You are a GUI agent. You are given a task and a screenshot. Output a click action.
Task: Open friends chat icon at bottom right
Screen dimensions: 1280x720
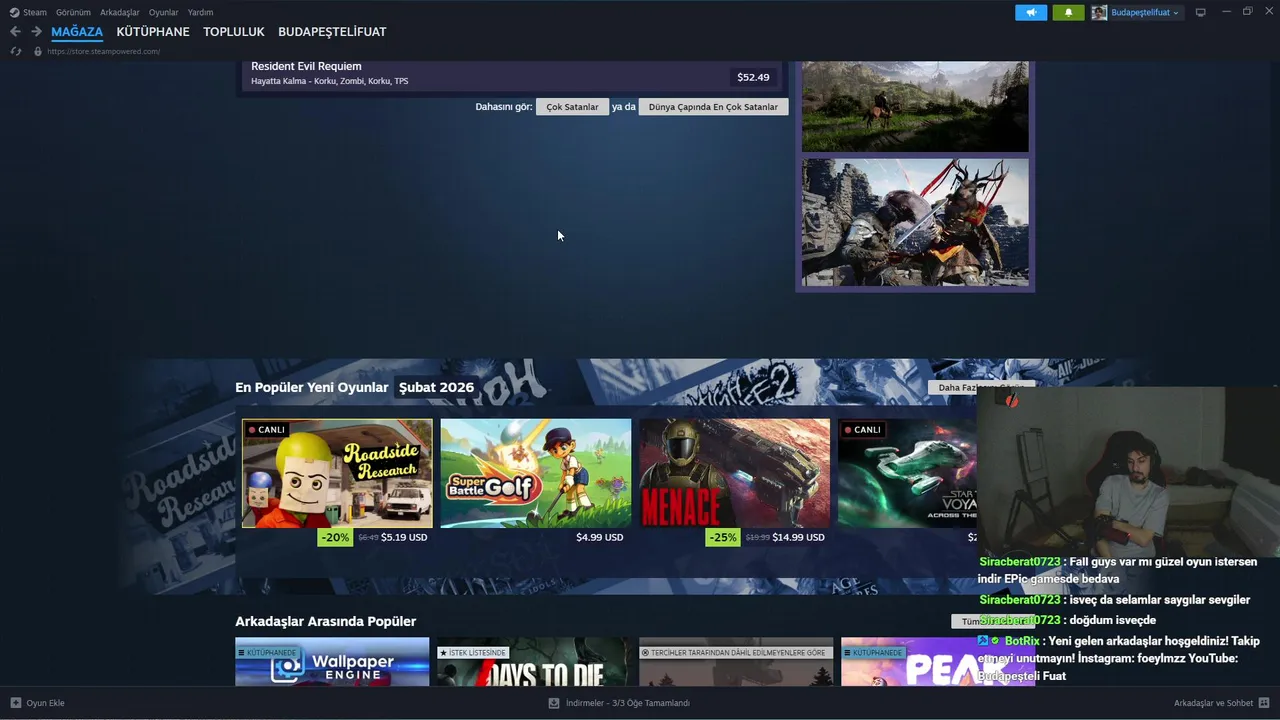(x=1265, y=703)
